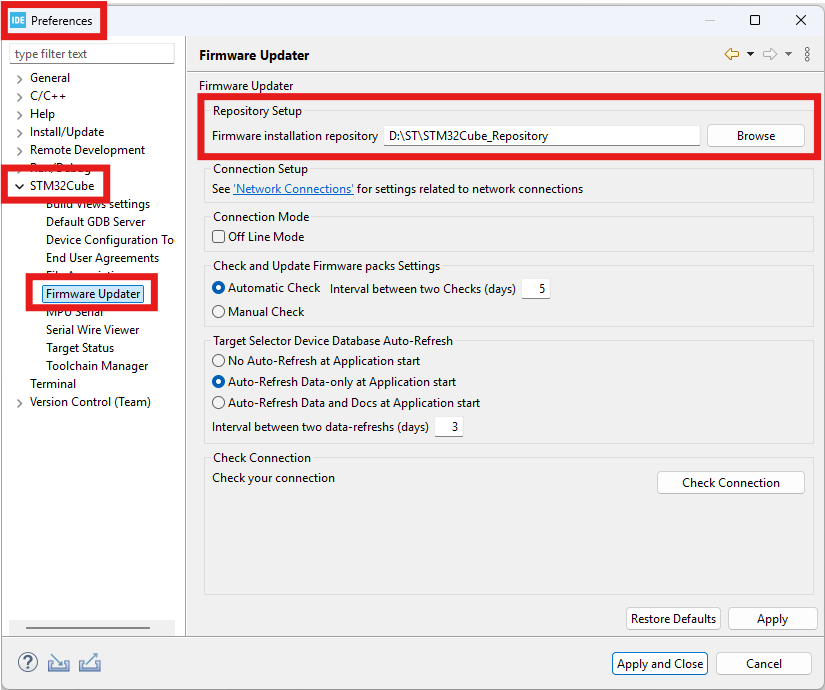Viewport: 825px width, 690px height.
Task: Open the three-dot view menu icon
Action: tap(807, 54)
